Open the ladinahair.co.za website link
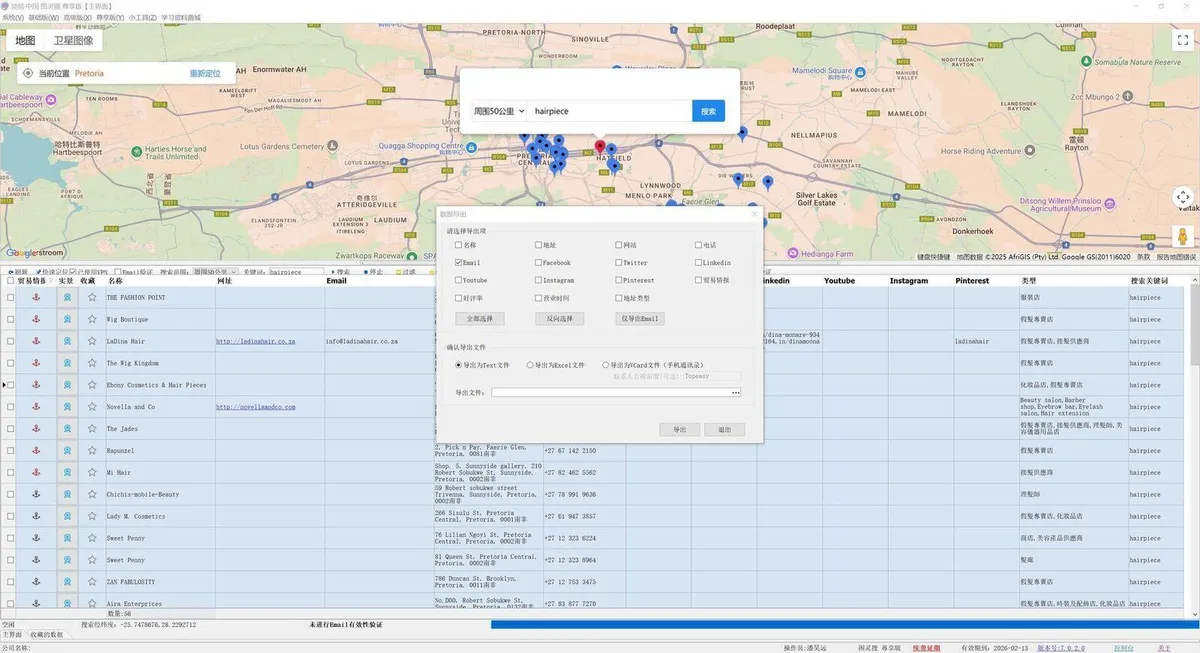The height and width of the screenshot is (653, 1200). click(255, 341)
